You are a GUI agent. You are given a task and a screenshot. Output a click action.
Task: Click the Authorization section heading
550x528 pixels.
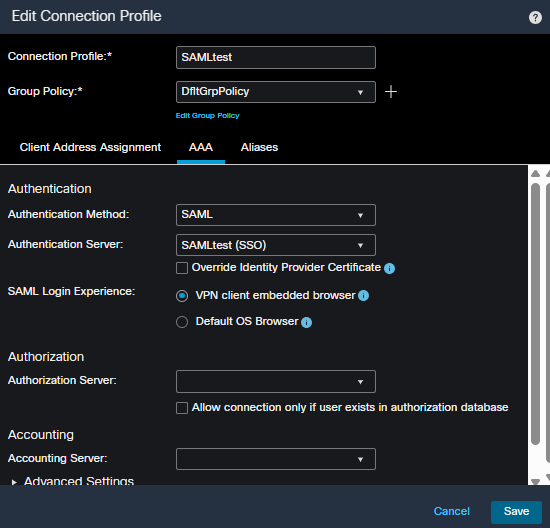(46, 357)
